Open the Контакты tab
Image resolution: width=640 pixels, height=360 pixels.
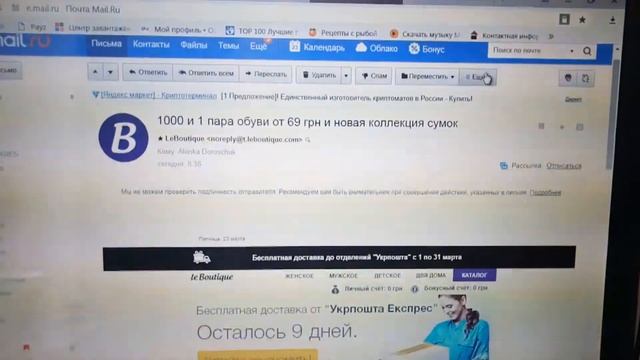tap(151, 44)
